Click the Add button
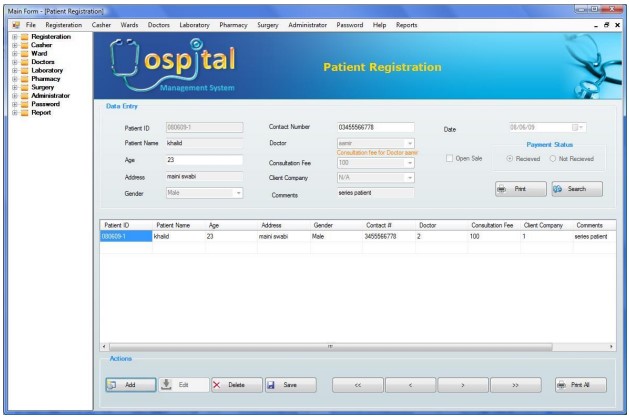Viewport: 629px width, 419px height. (x=131, y=385)
